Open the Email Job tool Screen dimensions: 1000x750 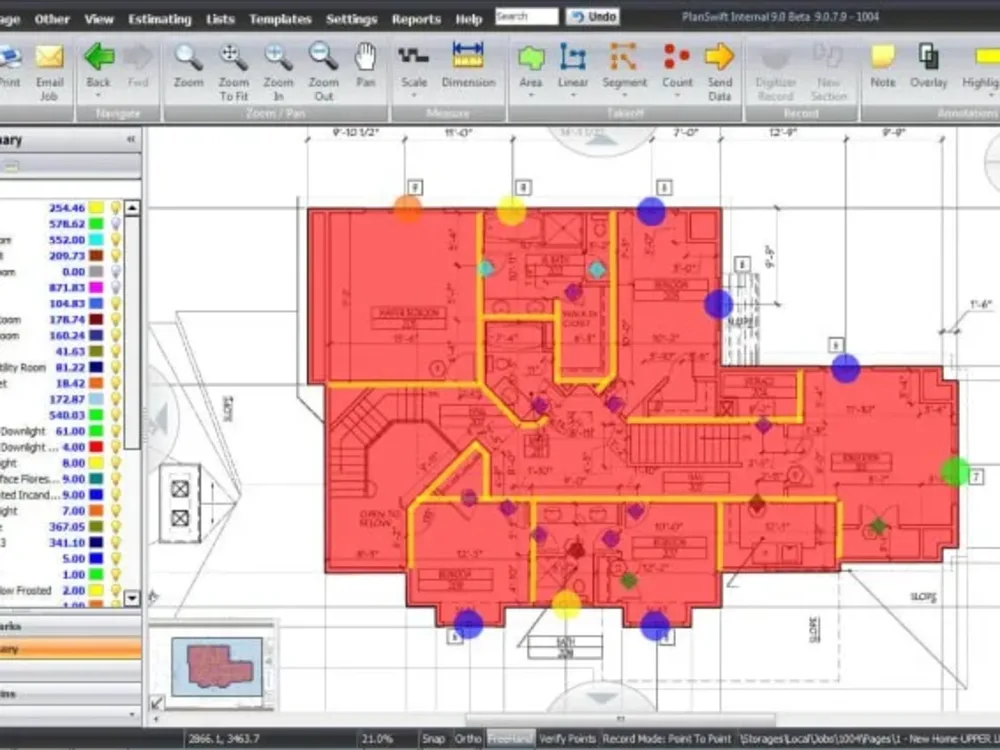pyautogui.click(x=49, y=71)
